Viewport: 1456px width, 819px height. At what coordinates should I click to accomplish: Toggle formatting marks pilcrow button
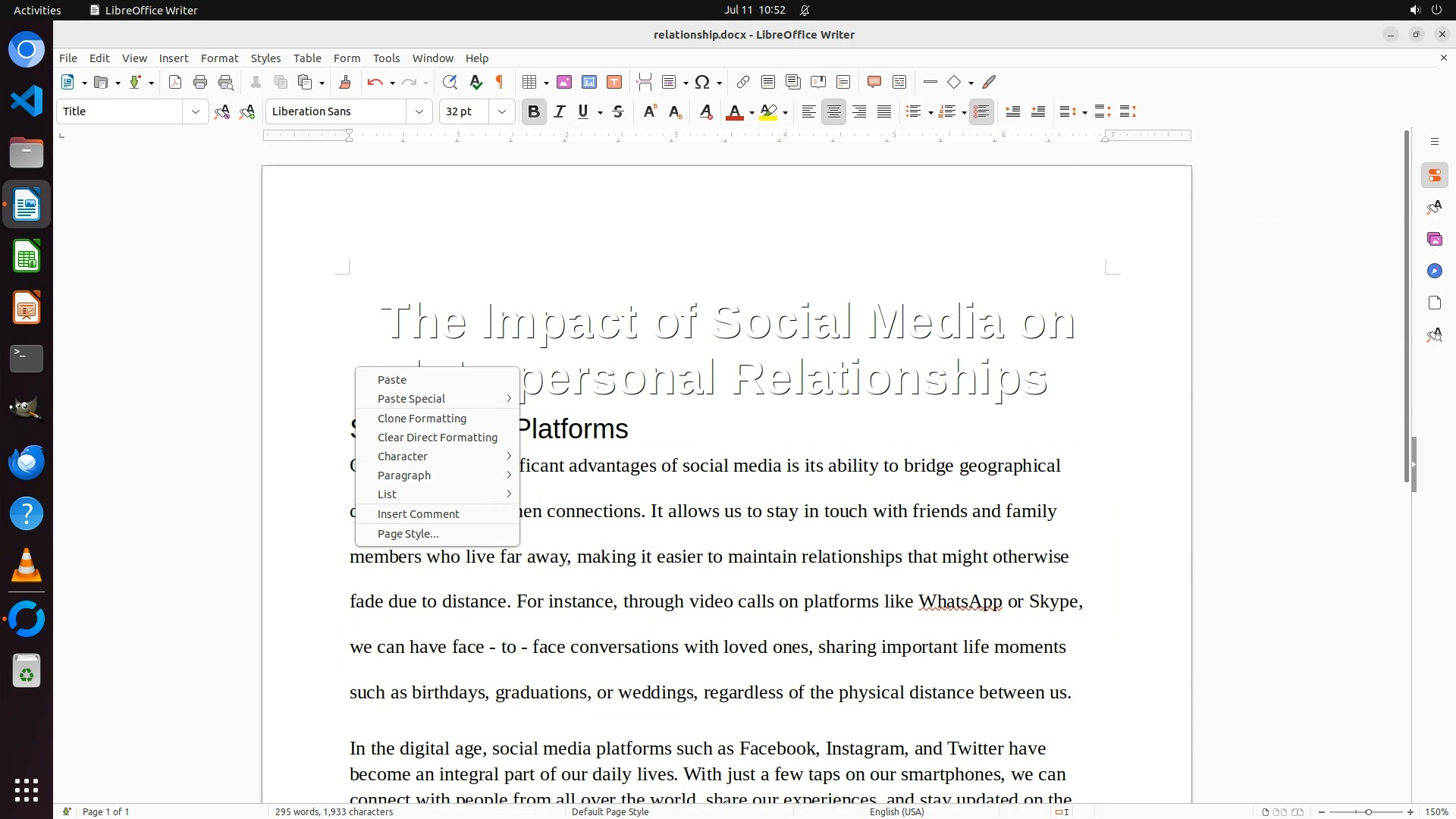coord(500,83)
